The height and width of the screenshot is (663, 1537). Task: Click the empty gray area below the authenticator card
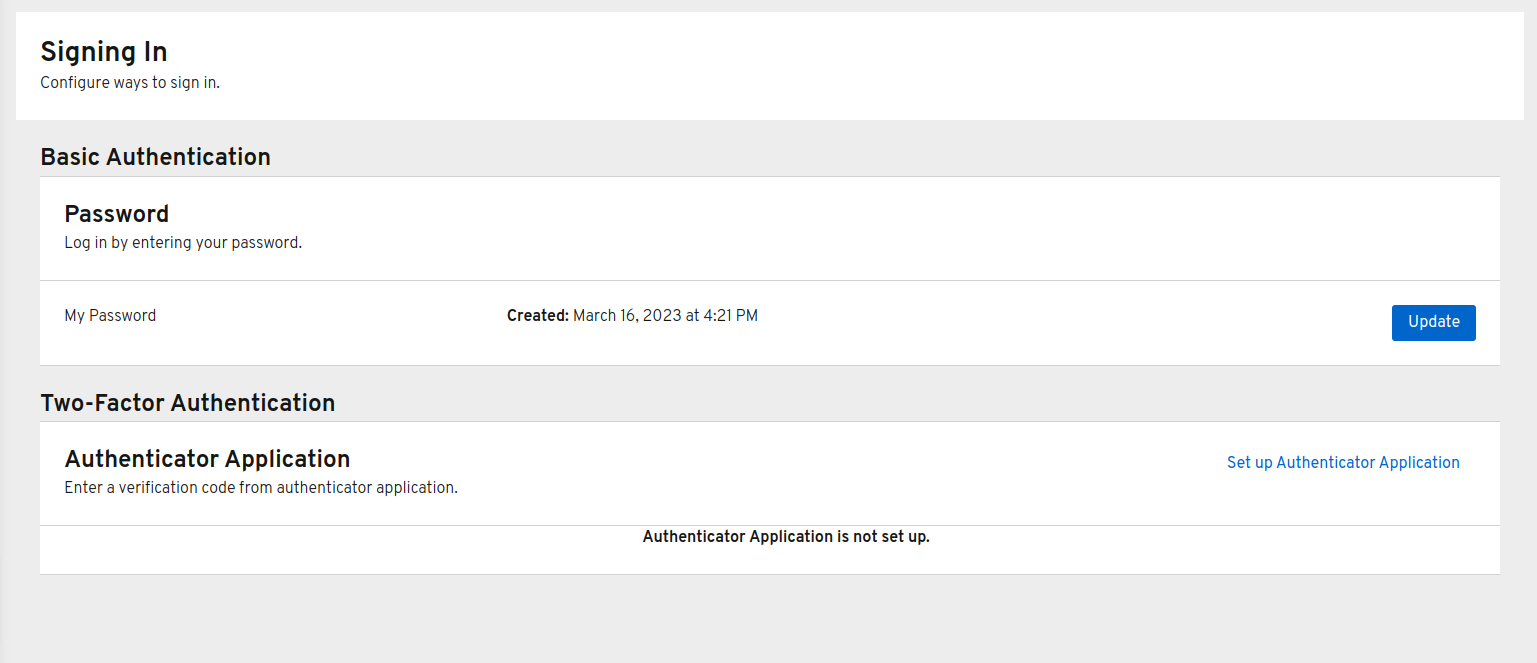[x=768, y=618]
